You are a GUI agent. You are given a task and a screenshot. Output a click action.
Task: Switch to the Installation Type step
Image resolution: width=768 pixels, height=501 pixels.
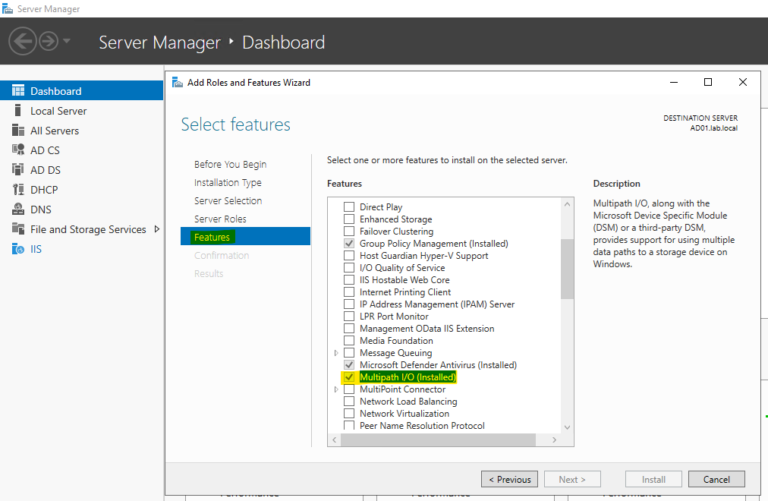click(x=228, y=183)
